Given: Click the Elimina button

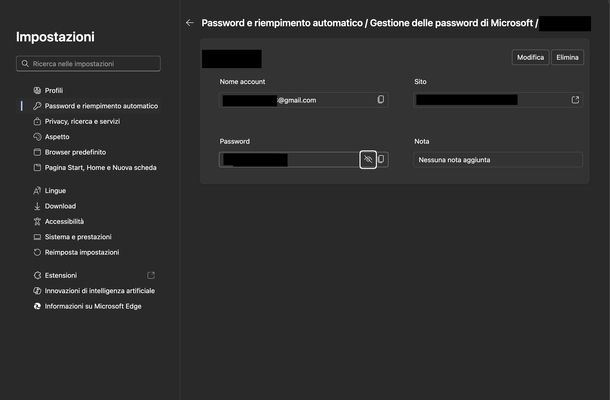Looking at the screenshot, I should (567, 57).
